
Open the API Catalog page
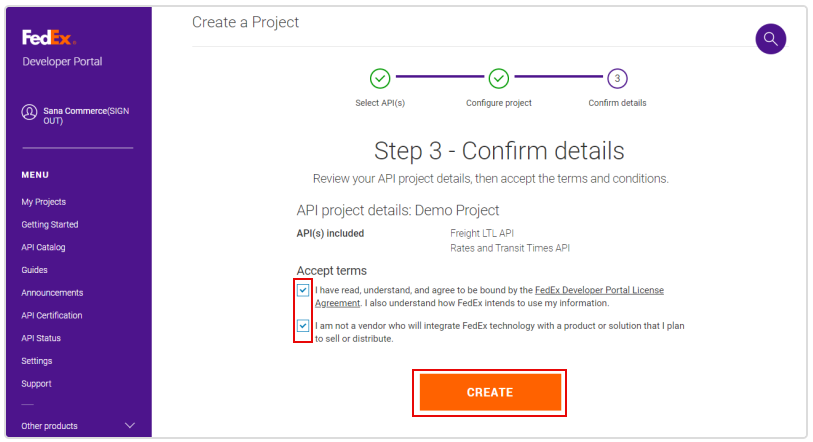coord(44,247)
